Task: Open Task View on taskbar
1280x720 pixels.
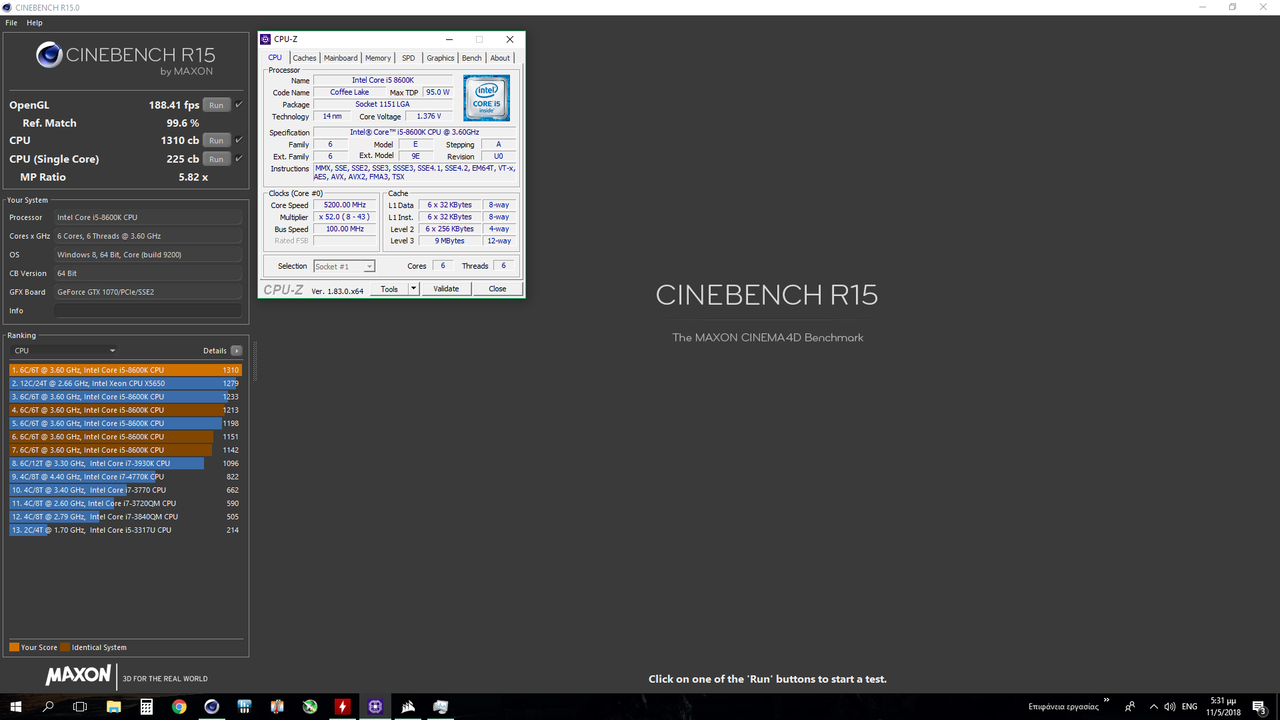Action: pos(81,706)
